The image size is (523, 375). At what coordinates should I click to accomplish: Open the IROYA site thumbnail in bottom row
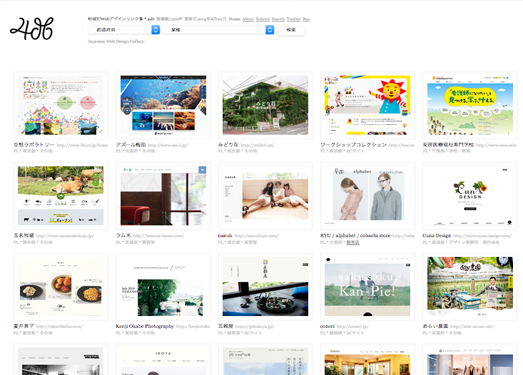(163, 360)
